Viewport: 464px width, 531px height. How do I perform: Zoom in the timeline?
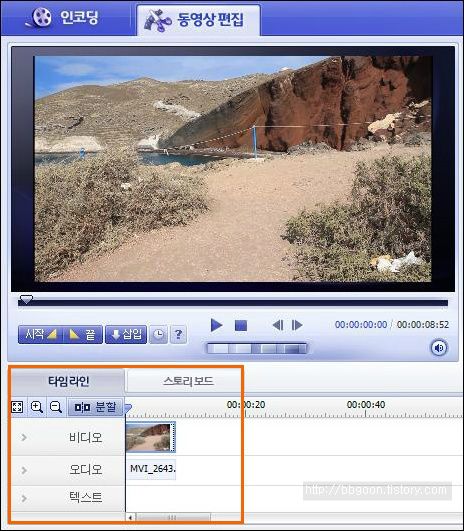[x=37, y=407]
